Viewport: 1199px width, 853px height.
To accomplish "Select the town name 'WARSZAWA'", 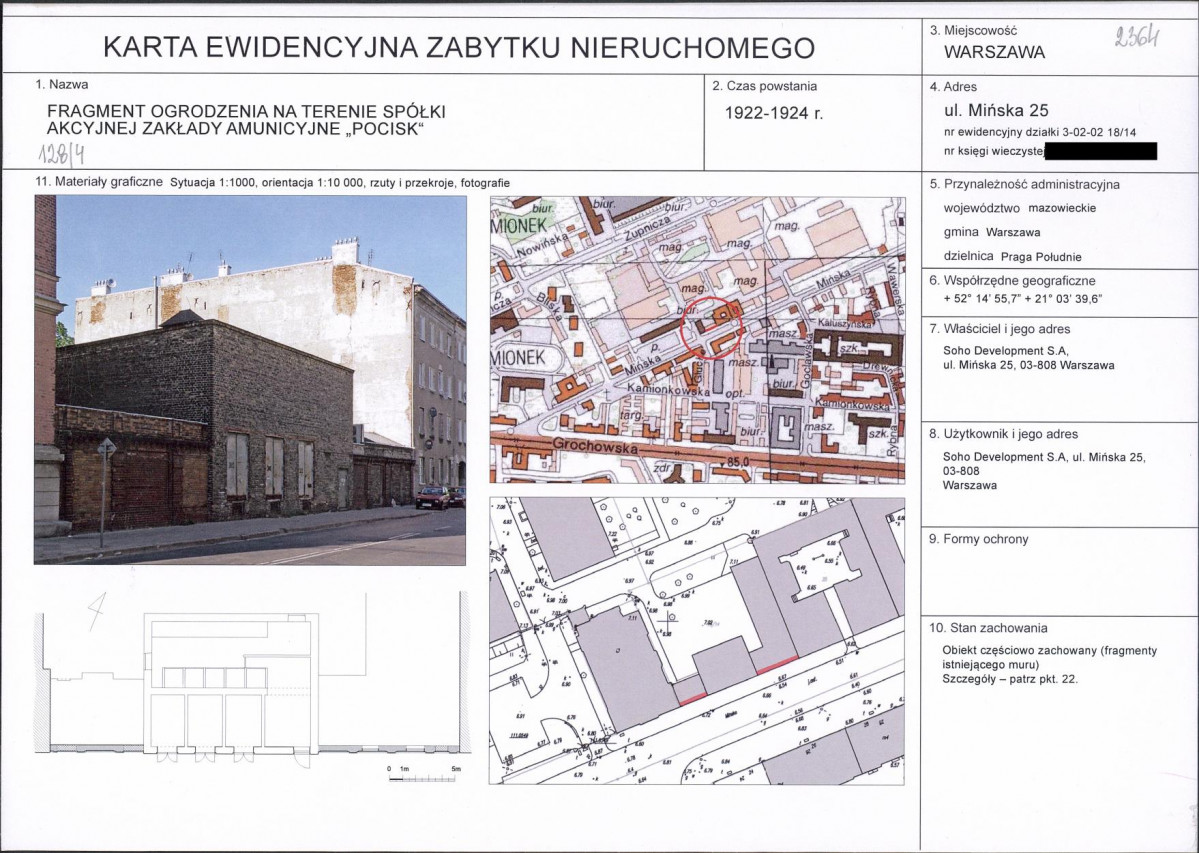I will pyautogui.click(x=994, y=53).
